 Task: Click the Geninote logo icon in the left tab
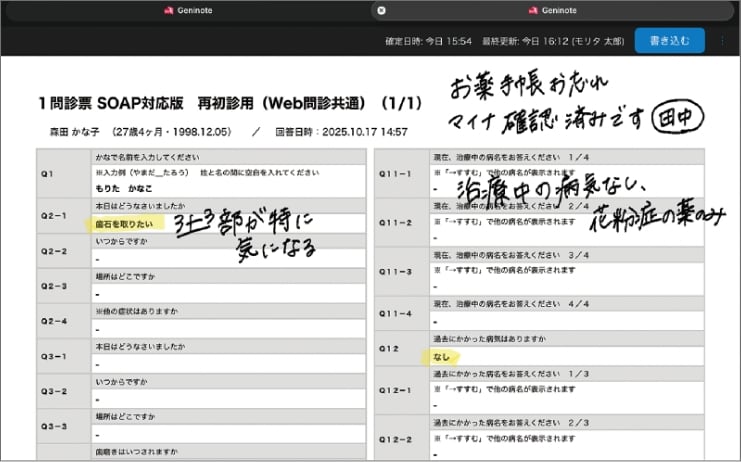(169, 10)
